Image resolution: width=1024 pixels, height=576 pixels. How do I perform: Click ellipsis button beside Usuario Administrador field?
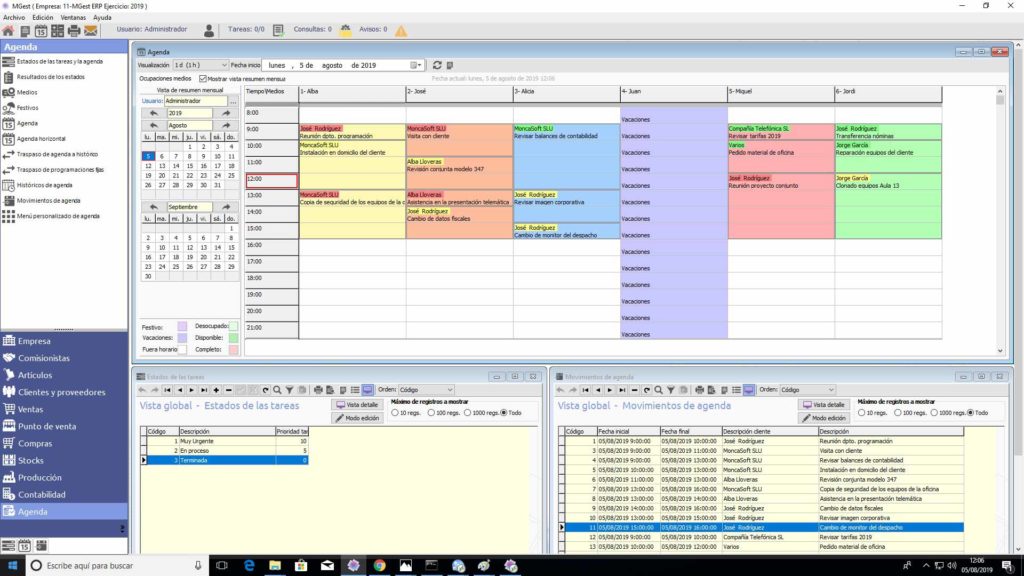(233, 101)
